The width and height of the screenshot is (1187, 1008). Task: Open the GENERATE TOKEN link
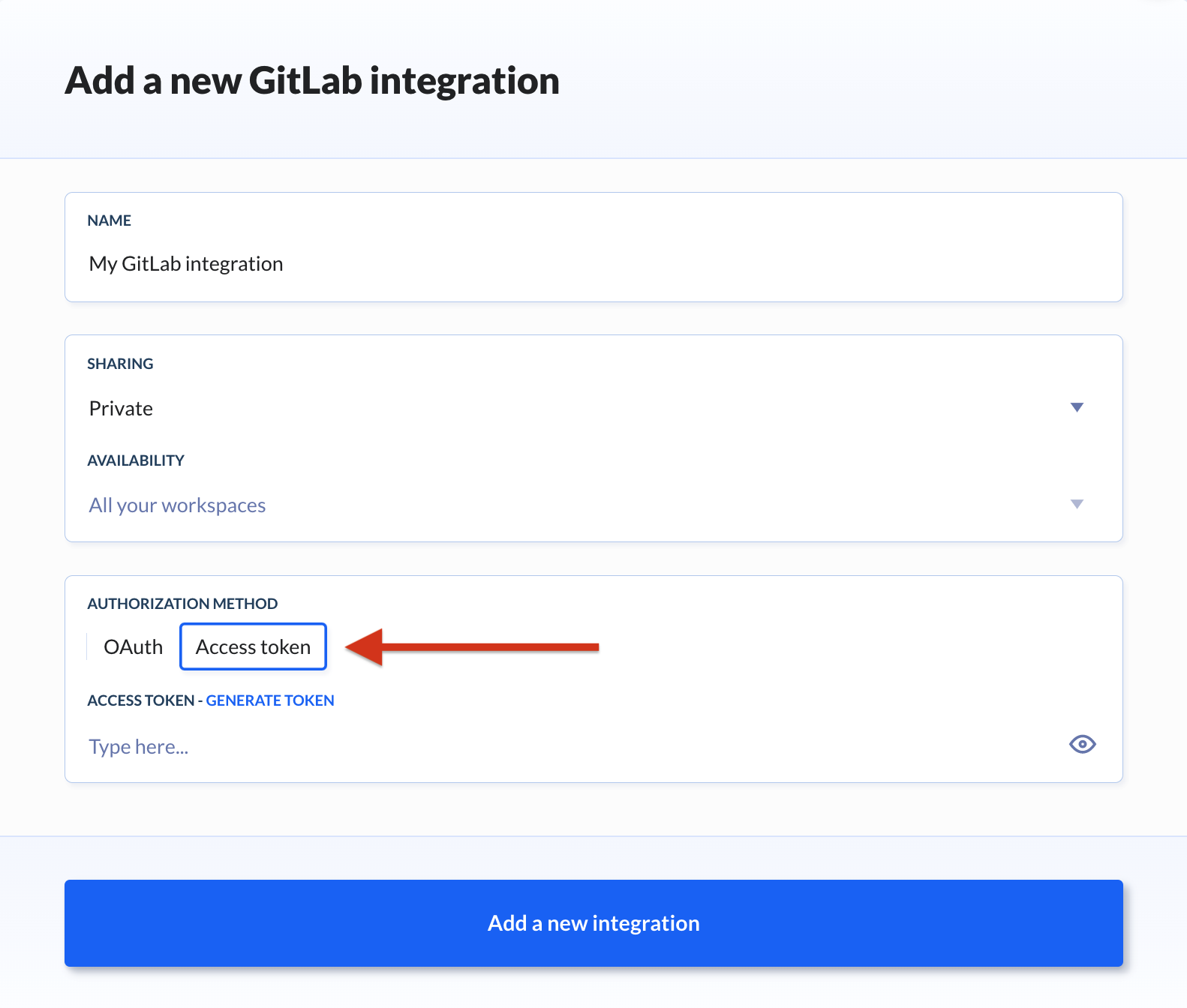[270, 700]
